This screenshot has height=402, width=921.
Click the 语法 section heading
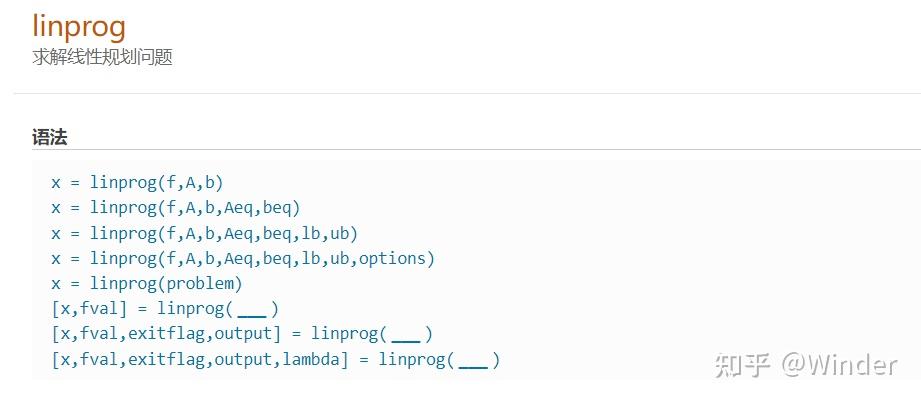pos(49,138)
